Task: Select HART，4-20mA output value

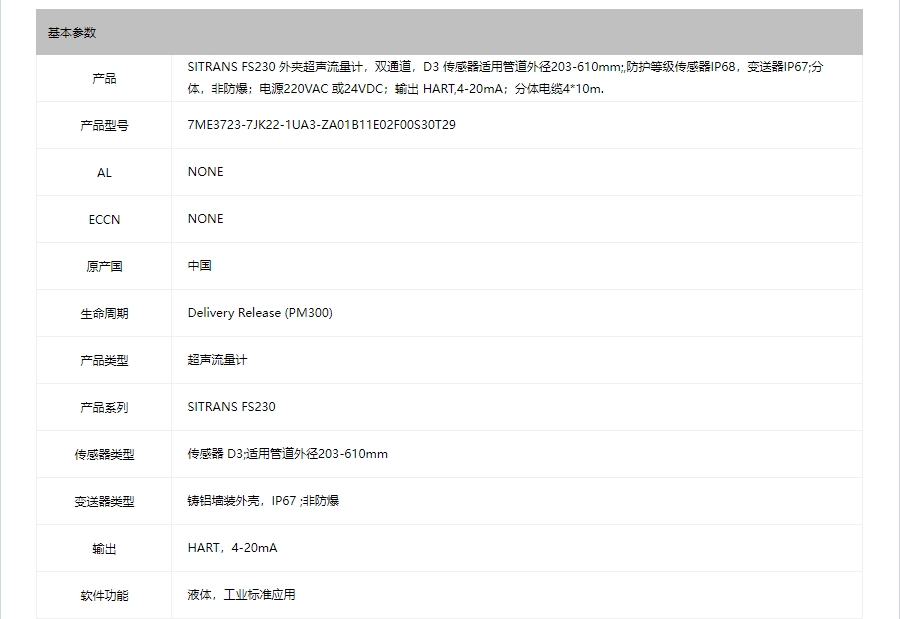Action: 232,548
